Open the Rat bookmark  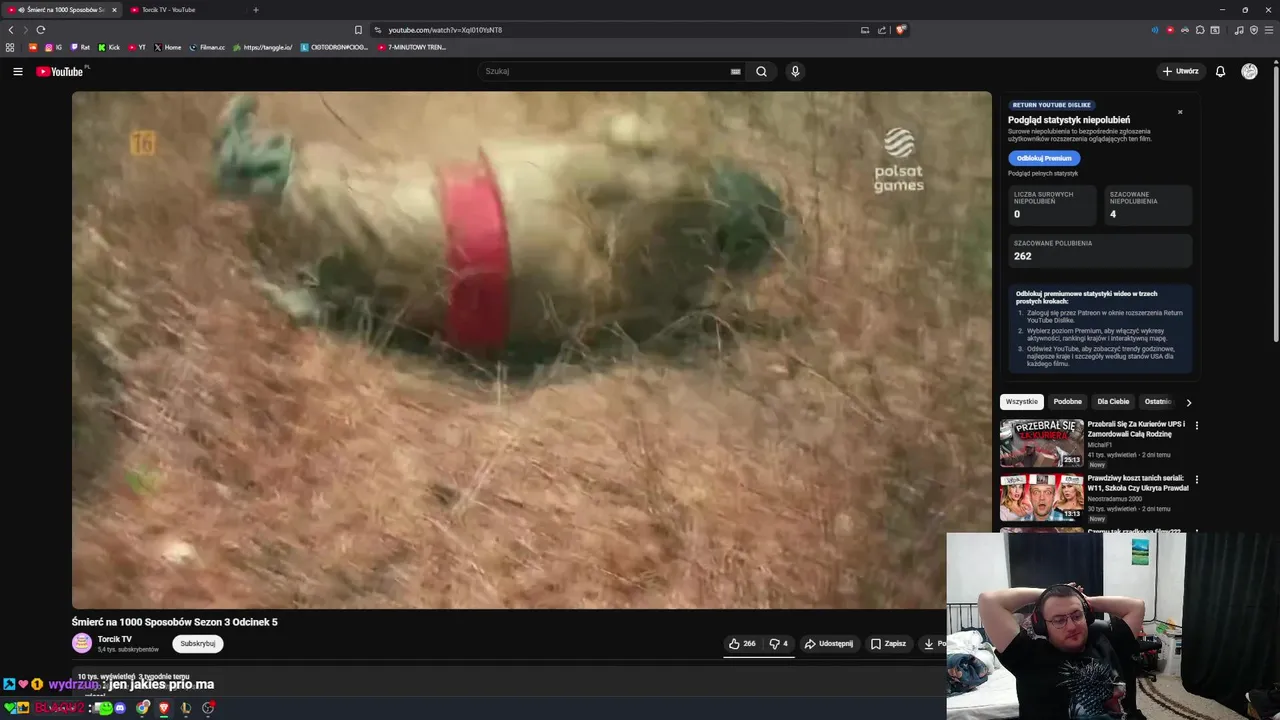80,47
